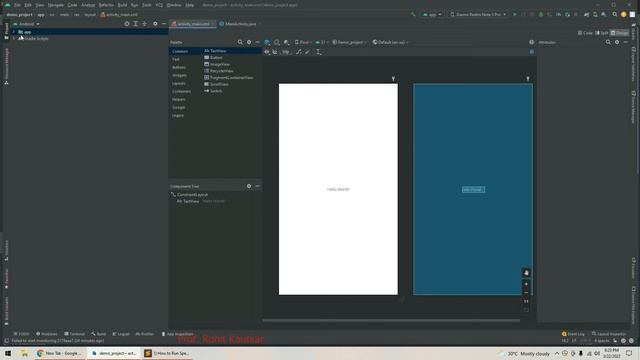
Task: Search the Palette with magnifier icon
Action: coord(240,42)
